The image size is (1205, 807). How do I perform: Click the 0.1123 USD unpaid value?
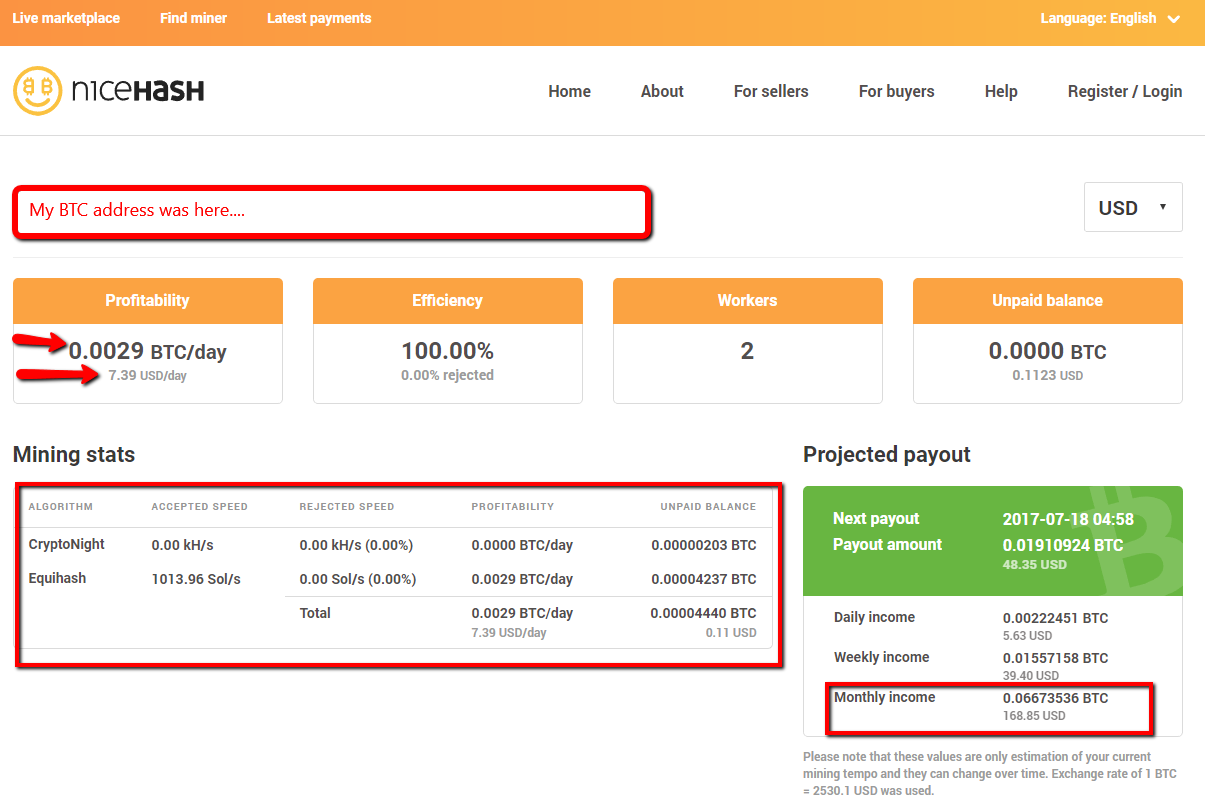tap(1048, 376)
